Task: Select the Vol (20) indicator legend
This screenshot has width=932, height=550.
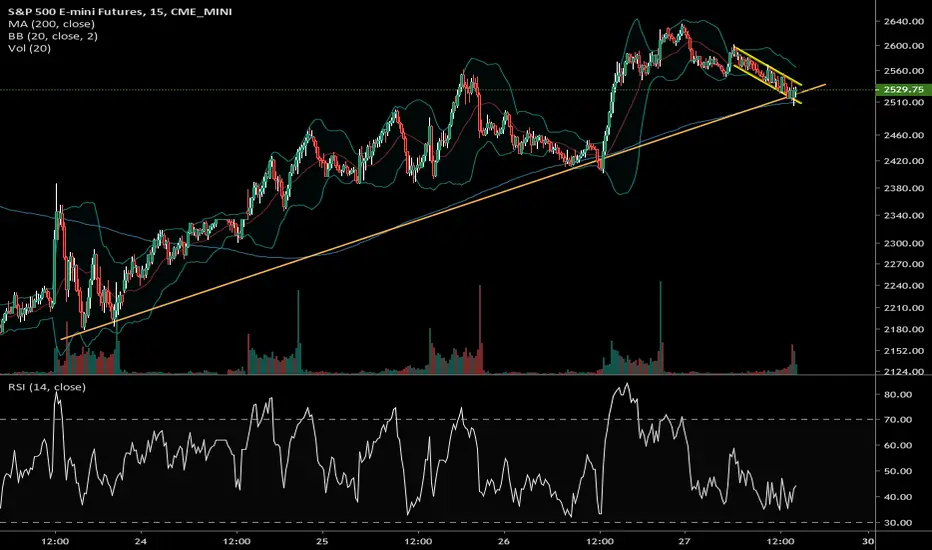Action: [30, 48]
